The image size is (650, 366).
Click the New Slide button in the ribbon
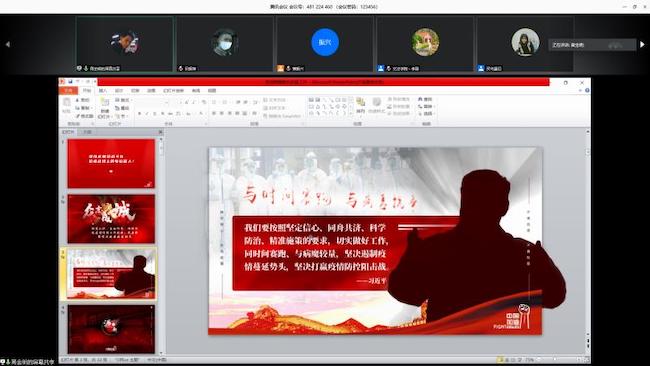(104, 107)
